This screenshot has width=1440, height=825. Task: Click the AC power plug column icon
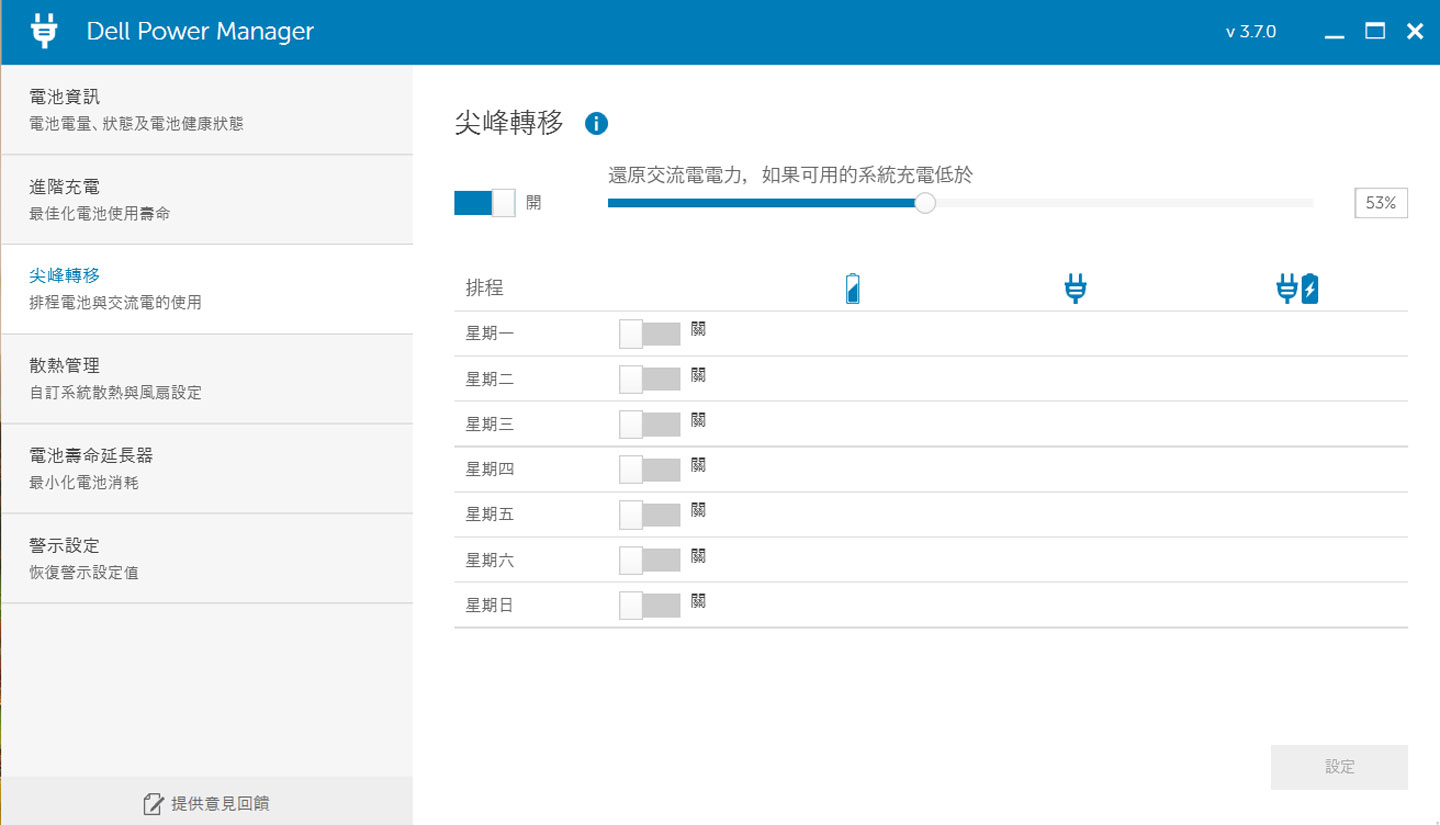[1074, 287]
